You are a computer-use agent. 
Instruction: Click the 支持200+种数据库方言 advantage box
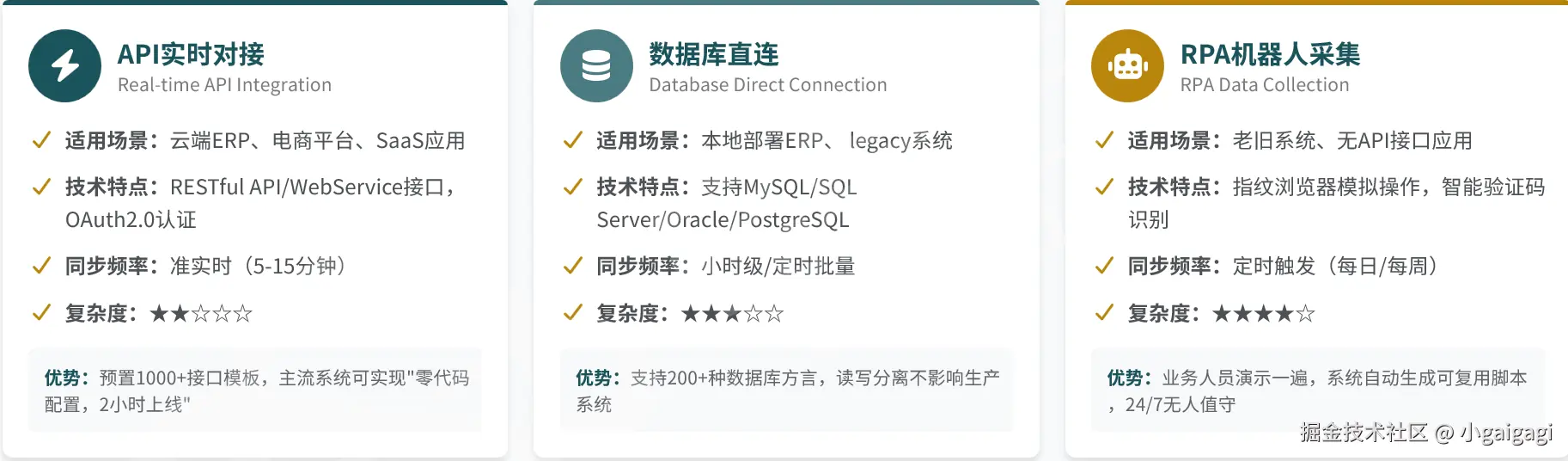[786, 390]
